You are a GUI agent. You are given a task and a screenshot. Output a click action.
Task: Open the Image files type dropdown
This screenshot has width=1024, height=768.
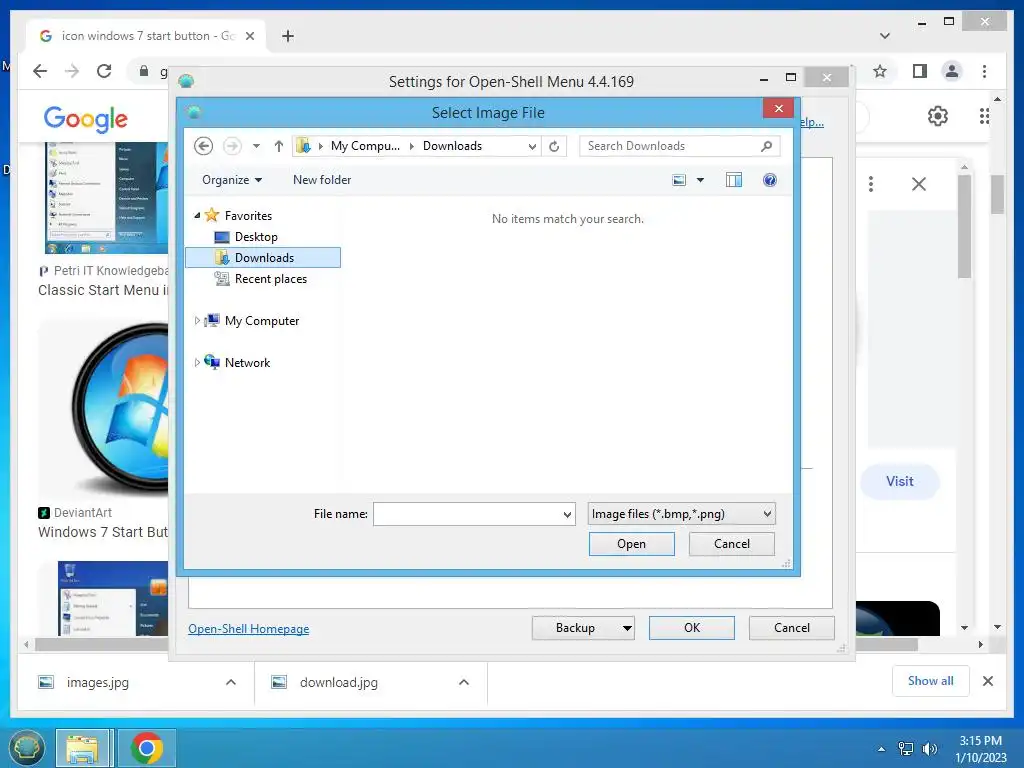coord(681,514)
